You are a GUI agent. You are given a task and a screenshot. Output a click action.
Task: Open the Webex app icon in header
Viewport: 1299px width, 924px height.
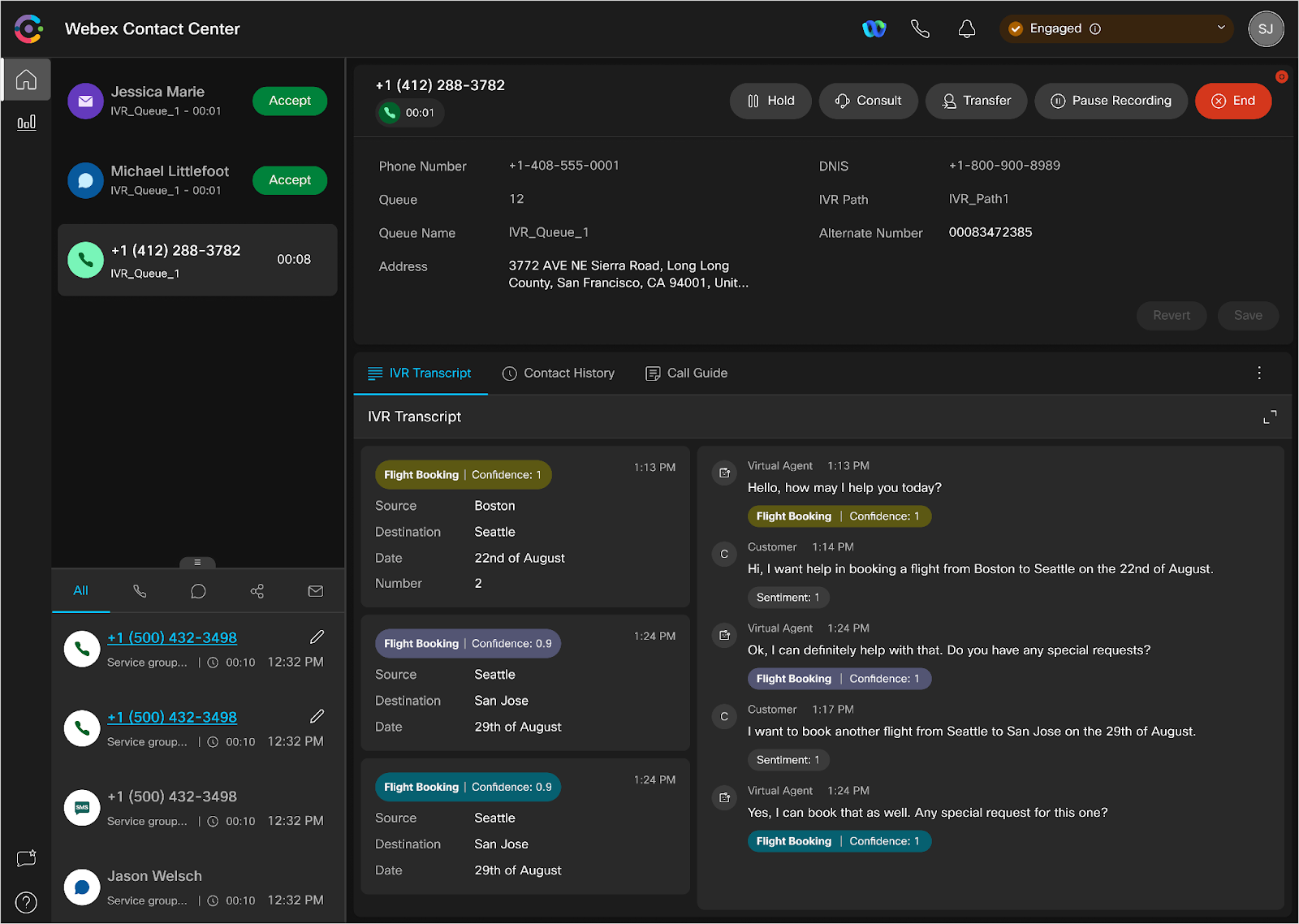coord(874,29)
